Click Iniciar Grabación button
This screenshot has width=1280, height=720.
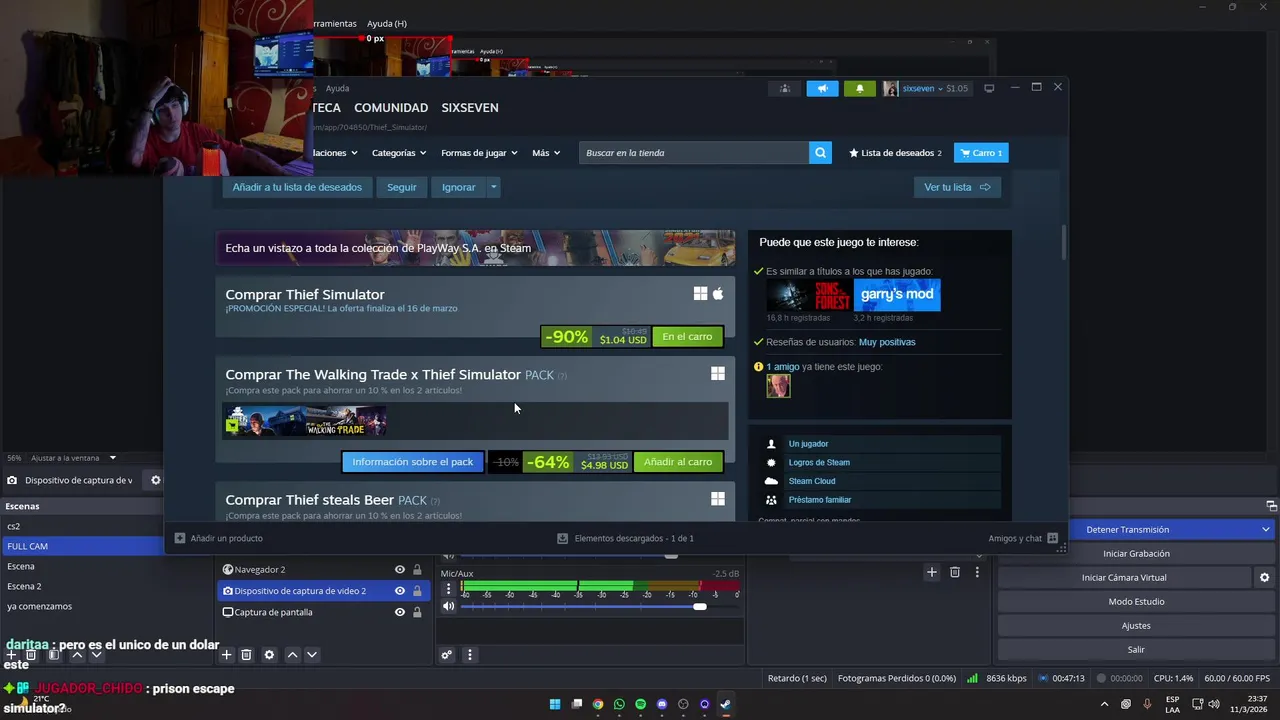click(x=1136, y=553)
